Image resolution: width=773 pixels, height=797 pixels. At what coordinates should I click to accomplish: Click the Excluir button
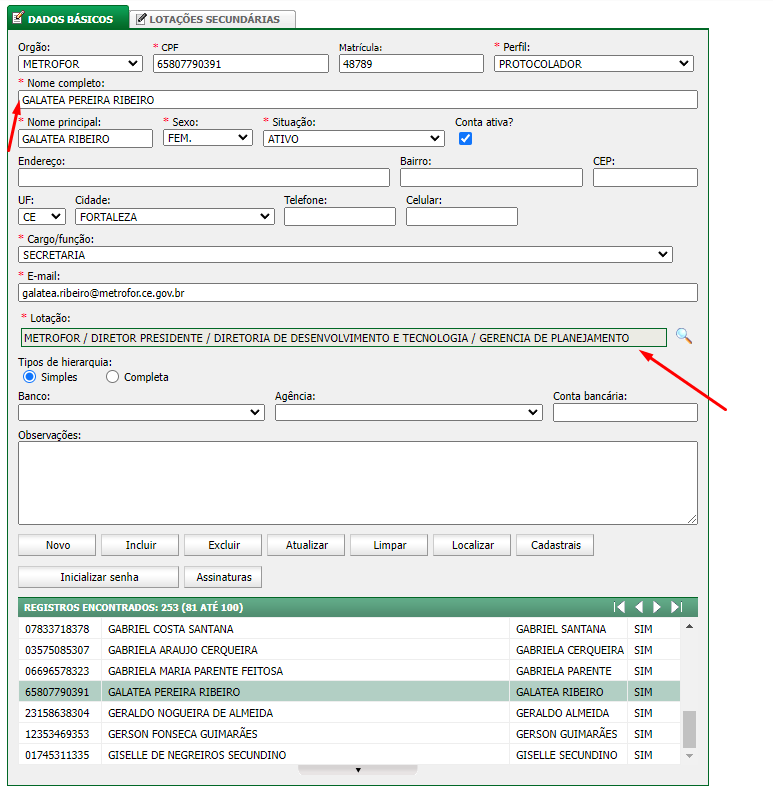[x=223, y=545]
